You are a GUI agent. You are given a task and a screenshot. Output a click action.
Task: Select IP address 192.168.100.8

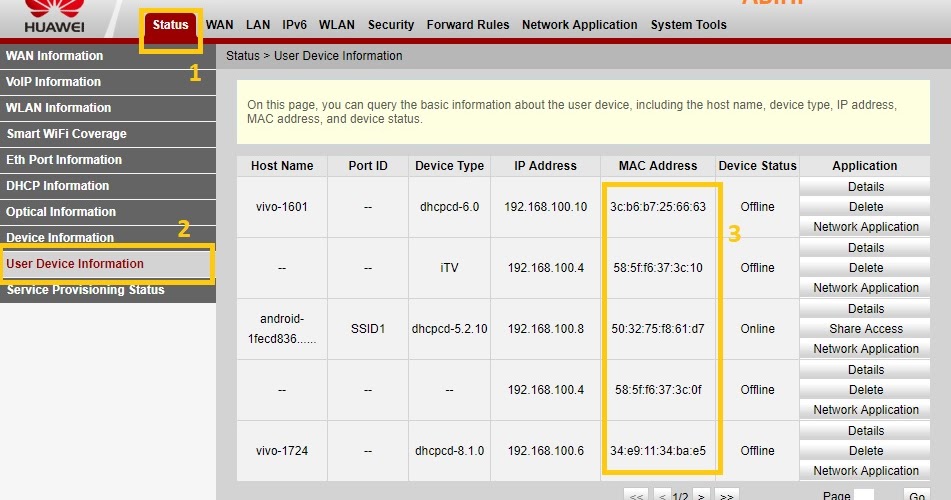(x=545, y=329)
